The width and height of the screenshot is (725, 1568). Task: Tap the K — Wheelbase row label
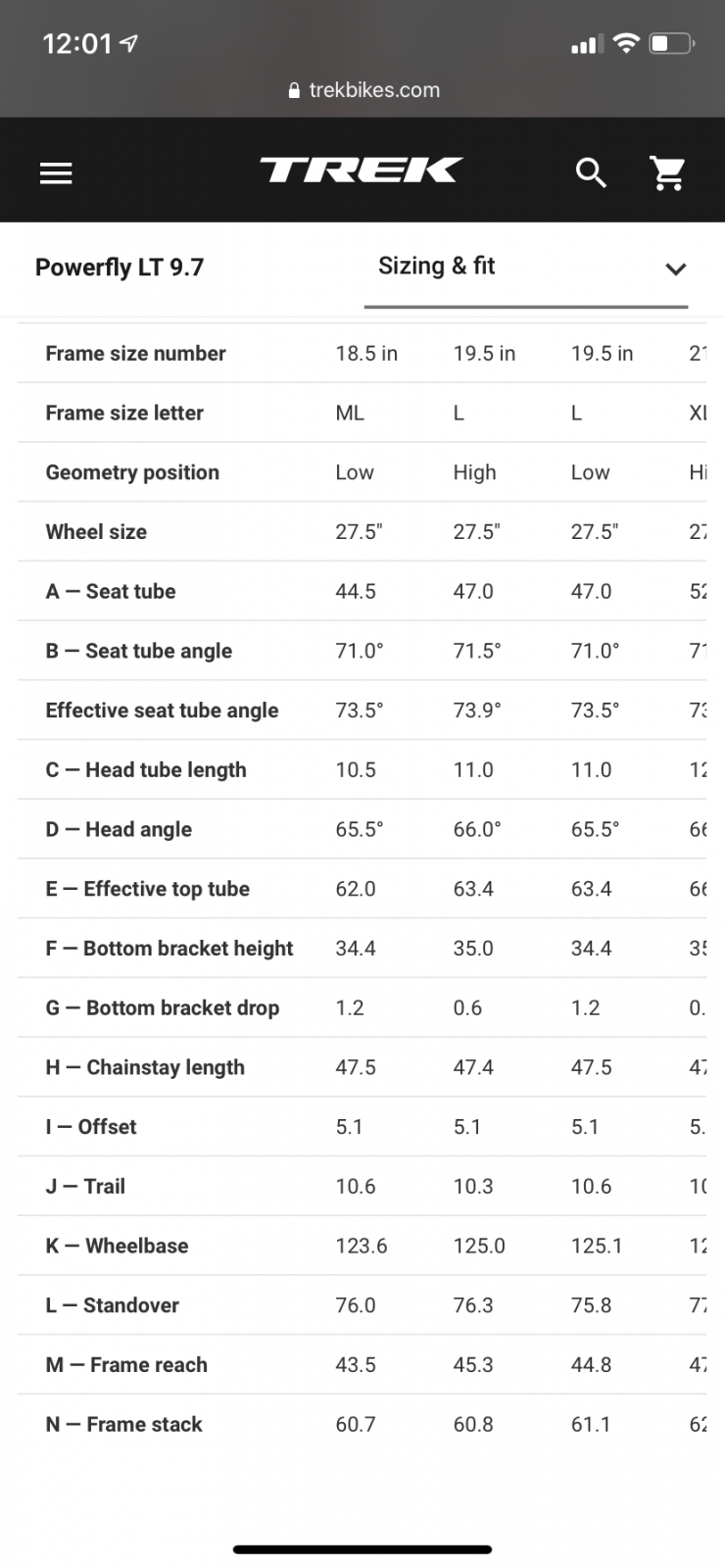click(x=117, y=1246)
